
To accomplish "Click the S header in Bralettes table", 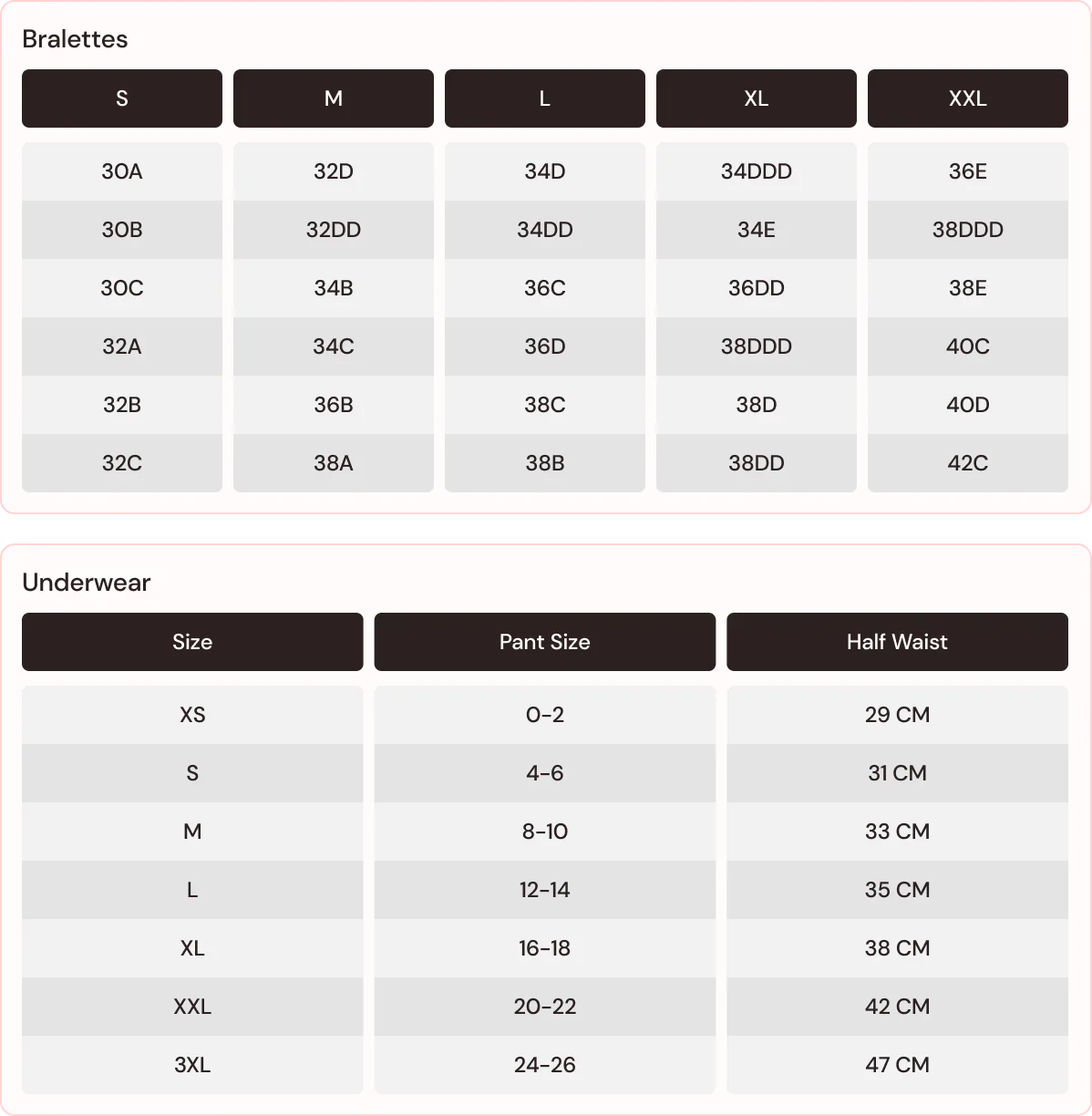I will tap(122, 98).
